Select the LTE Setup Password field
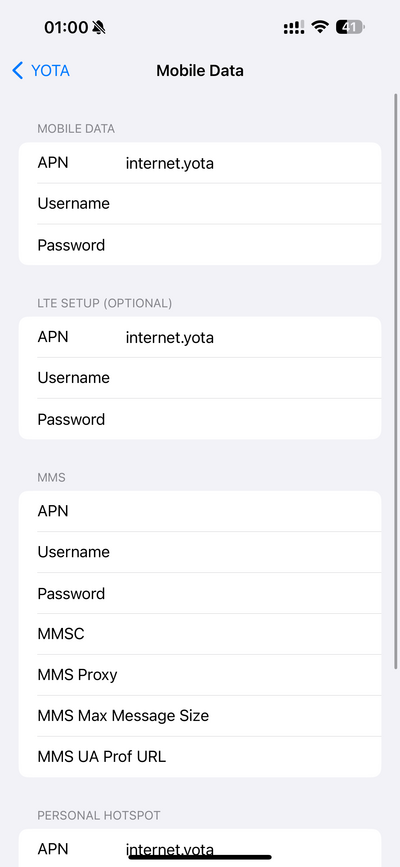 coord(200,419)
